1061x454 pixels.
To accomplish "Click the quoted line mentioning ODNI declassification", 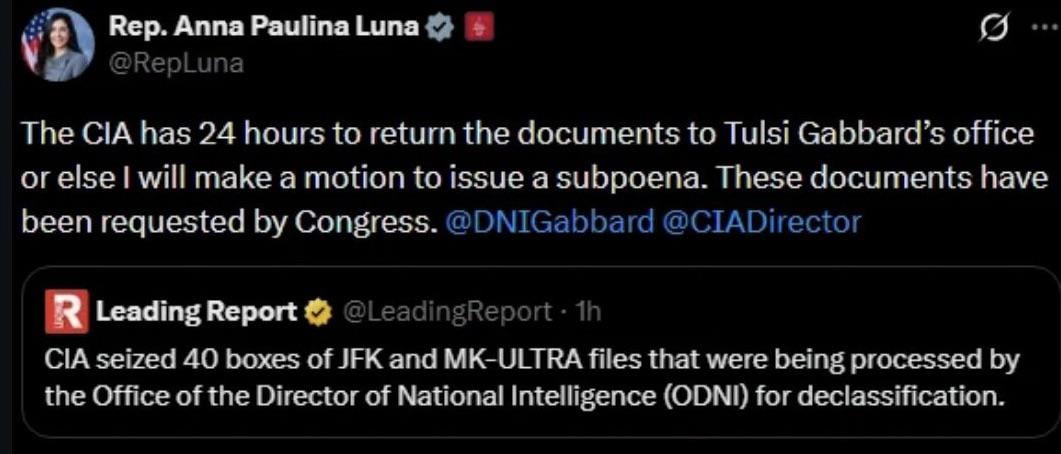I will pyautogui.click(x=521, y=394).
